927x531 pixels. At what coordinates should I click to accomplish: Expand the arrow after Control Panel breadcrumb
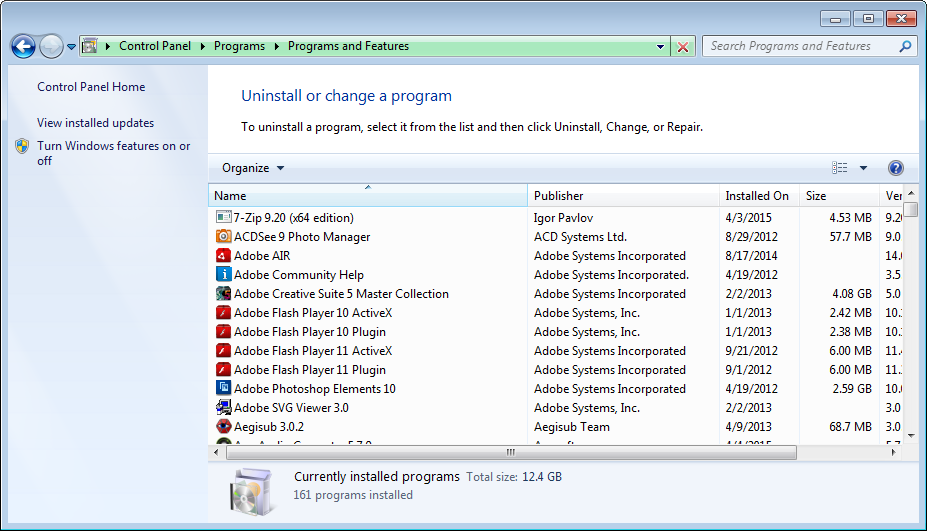click(203, 46)
